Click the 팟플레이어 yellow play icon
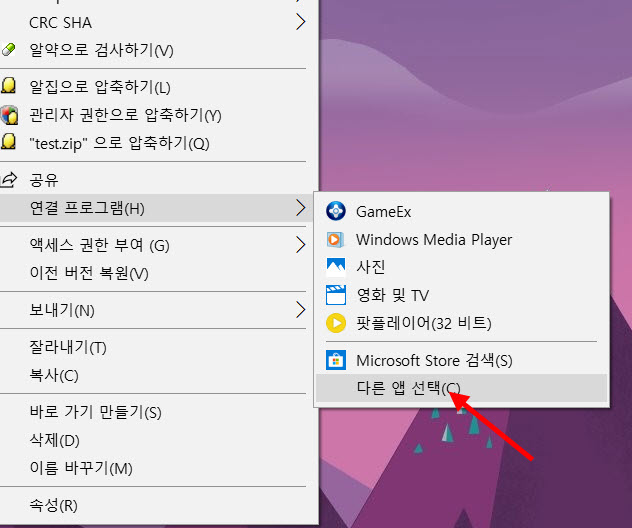 click(x=336, y=323)
